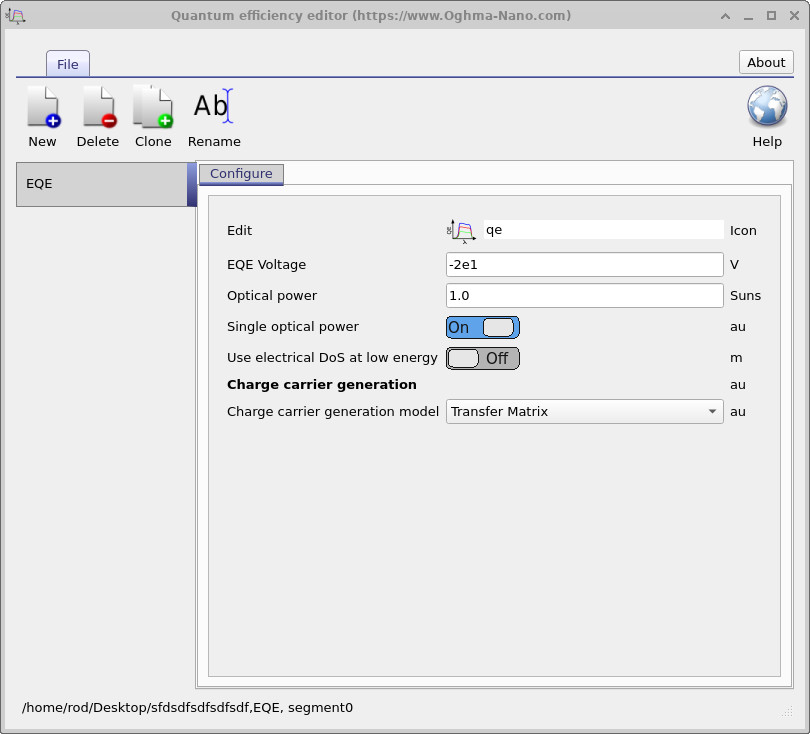Focus the Optical power text box
Viewport: 810px width, 734px height.
pyautogui.click(x=584, y=296)
